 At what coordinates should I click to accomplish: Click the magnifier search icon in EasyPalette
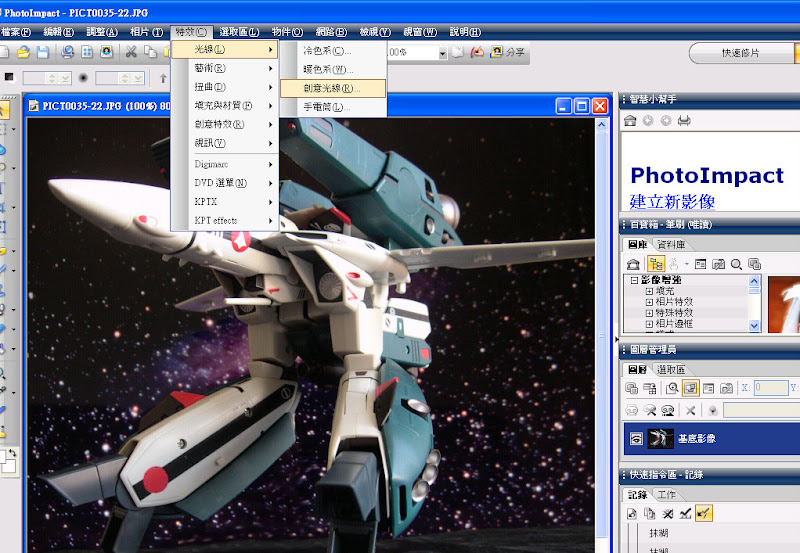tap(736, 264)
